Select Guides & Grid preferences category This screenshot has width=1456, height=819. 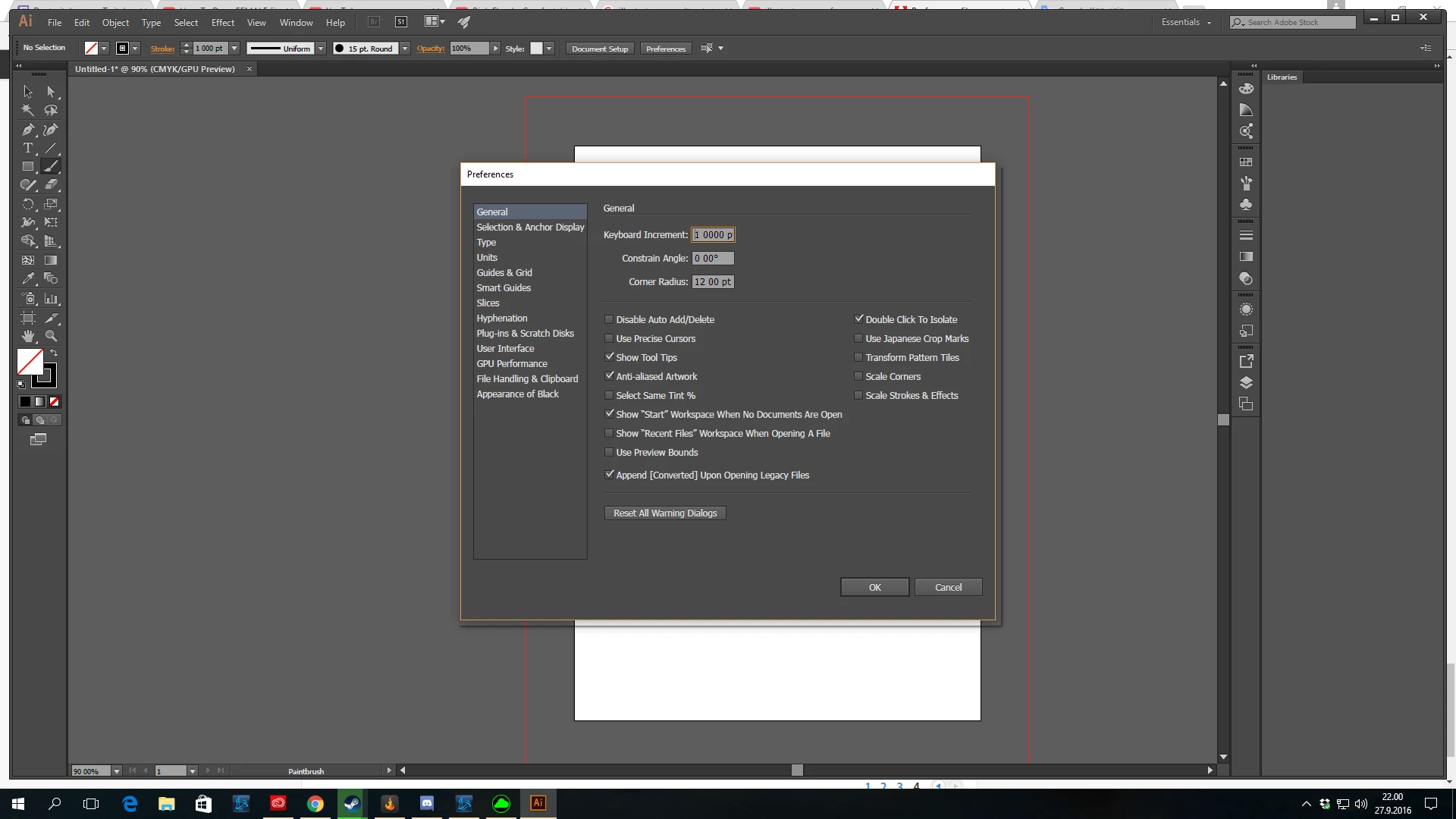504,273
